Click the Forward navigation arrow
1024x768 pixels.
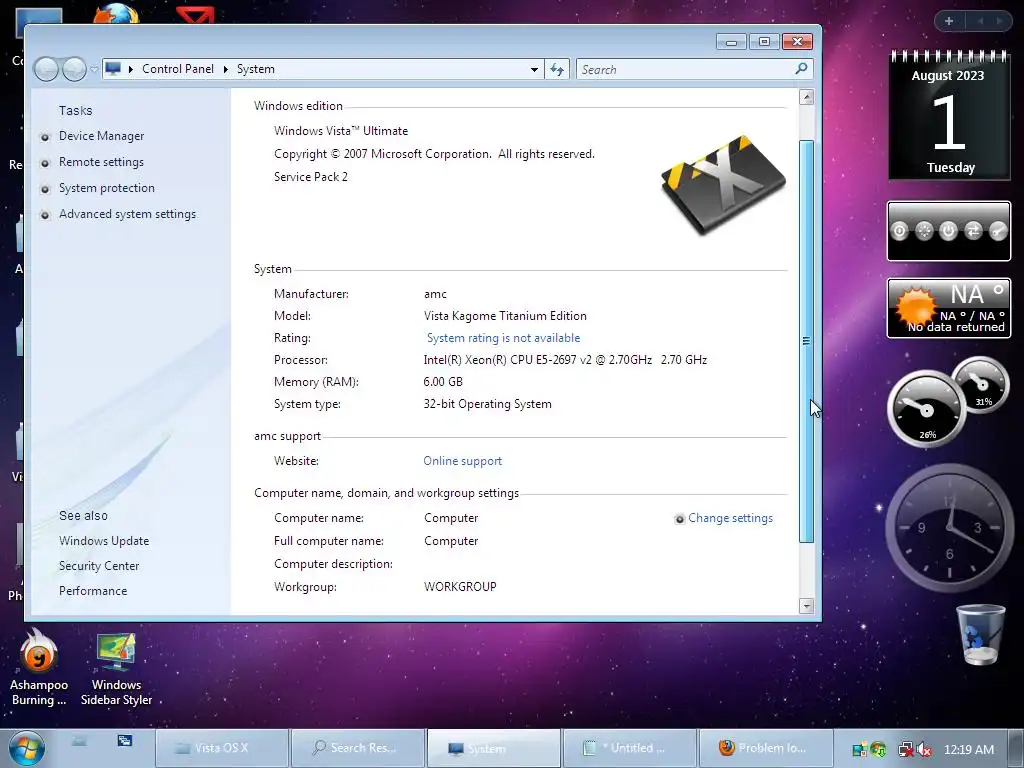pyautogui.click(x=74, y=69)
